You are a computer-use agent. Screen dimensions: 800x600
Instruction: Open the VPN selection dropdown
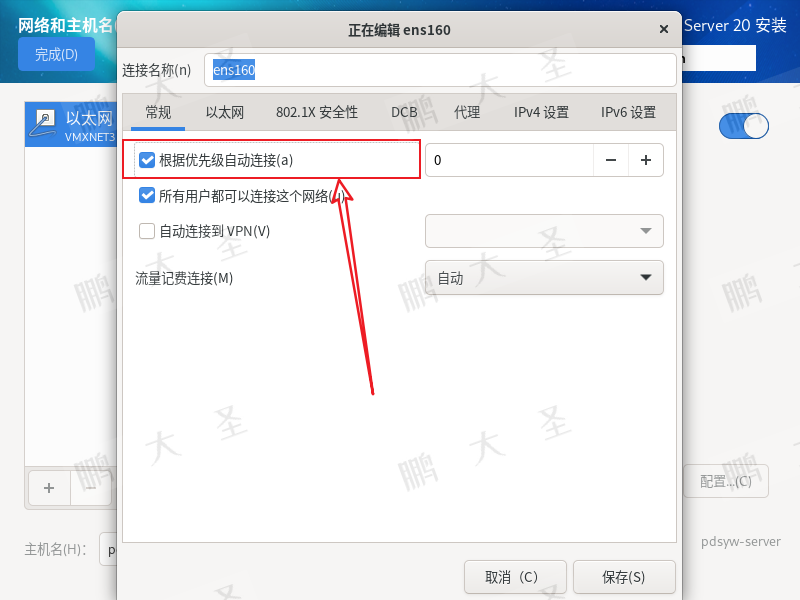click(544, 231)
